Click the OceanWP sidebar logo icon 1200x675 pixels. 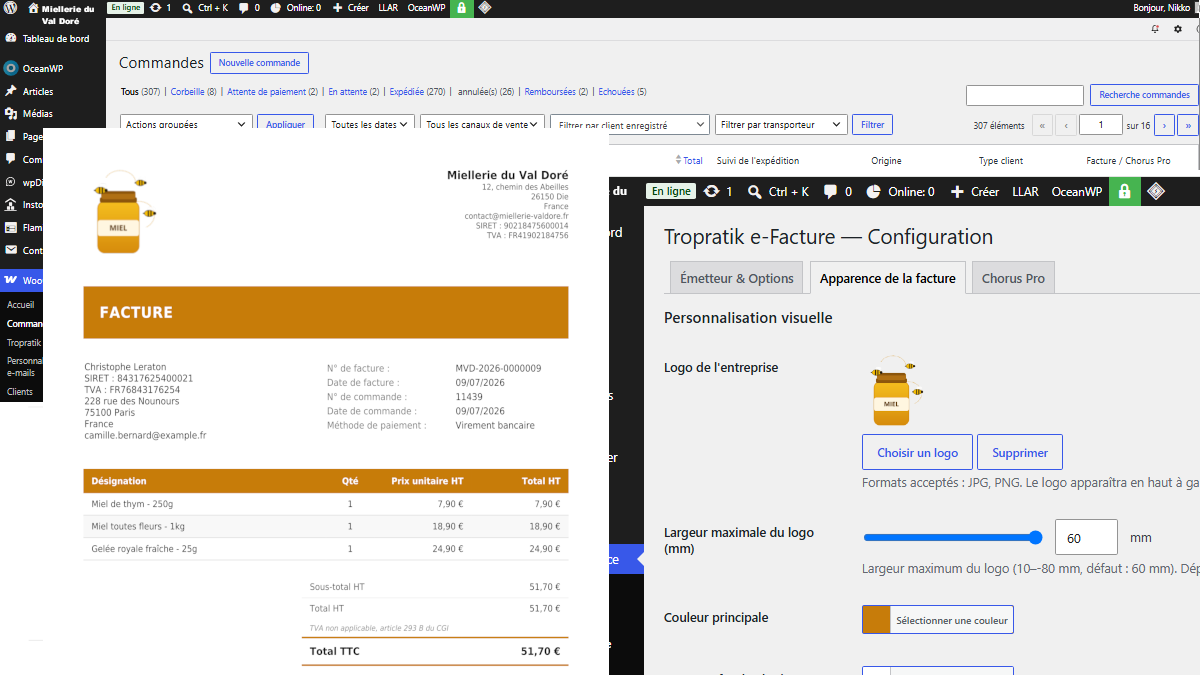[x=11, y=68]
